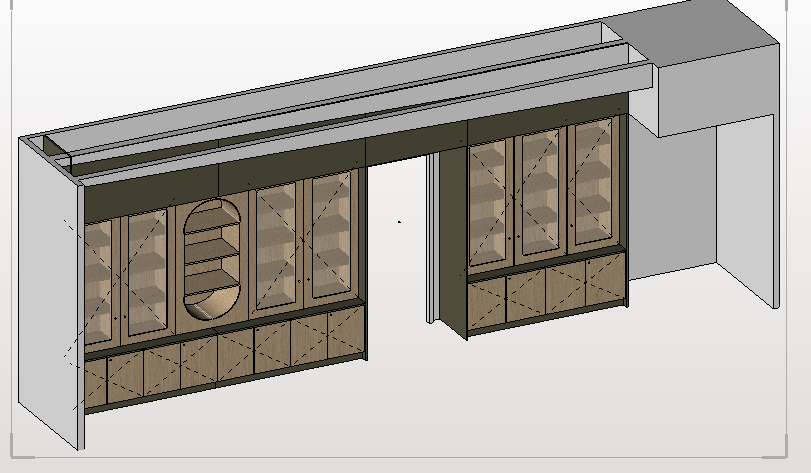Image resolution: width=811 pixels, height=473 pixels.
Task: Click the gray left end wall panel
Action: pos(48,290)
